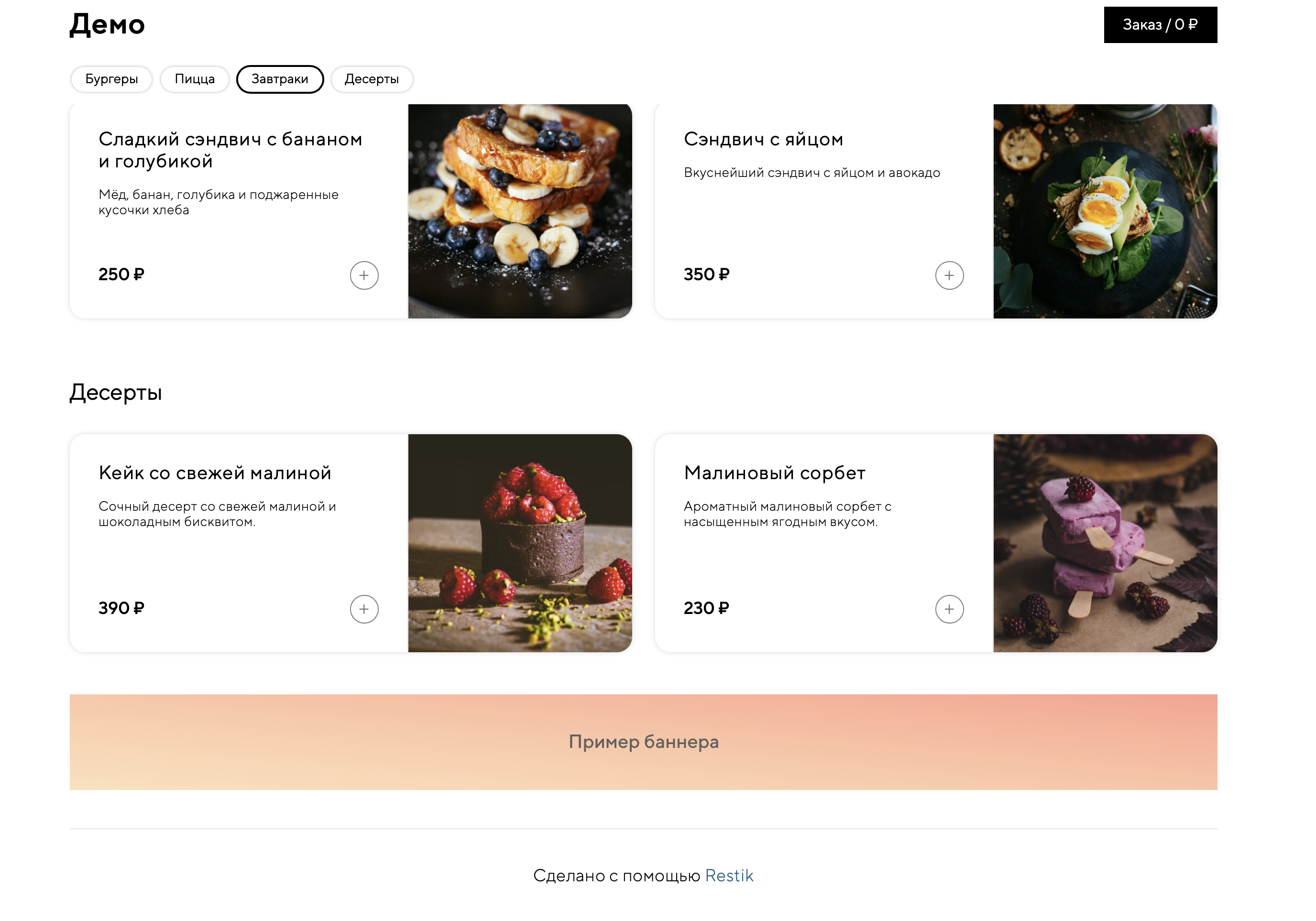Select the Сэндвич с яйцом title

(x=764, y=139)
